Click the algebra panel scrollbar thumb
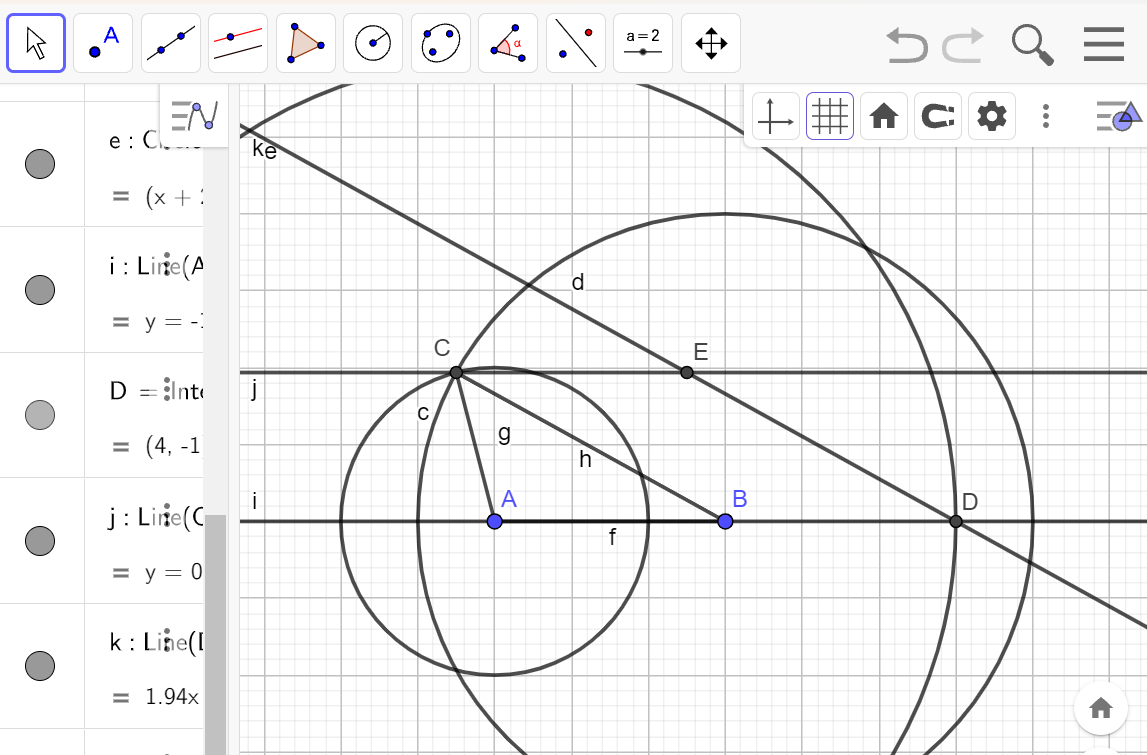This screenshot has width=1147, height=755. coord(215,634)
